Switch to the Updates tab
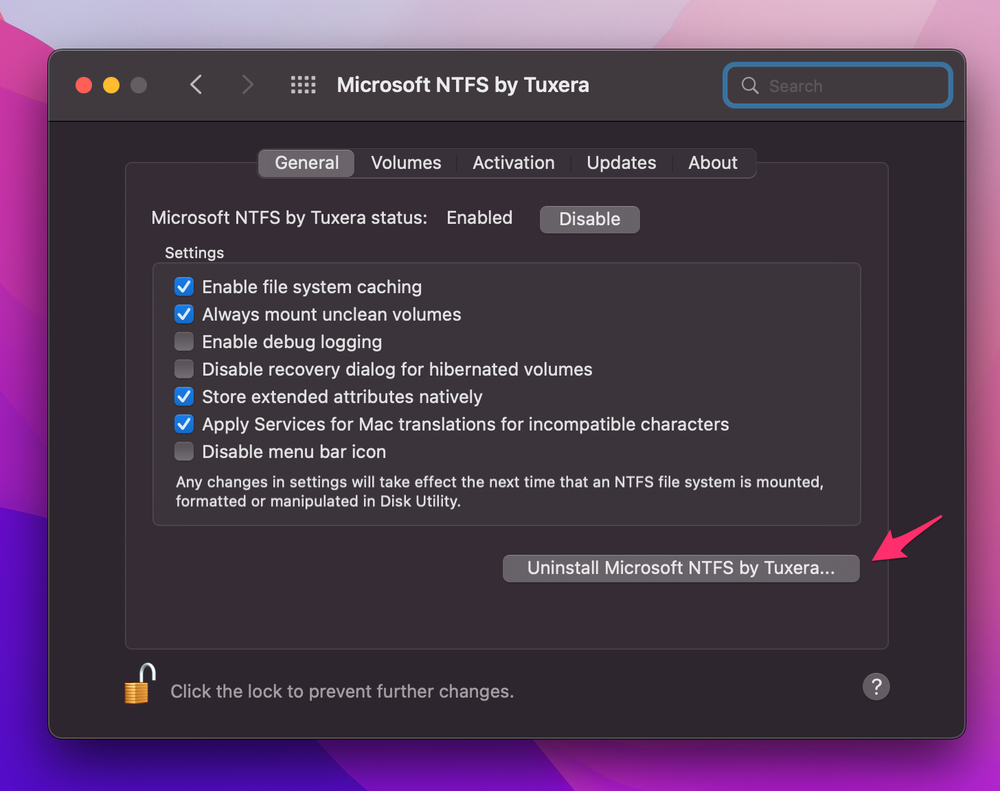 (x=621, y=163)
